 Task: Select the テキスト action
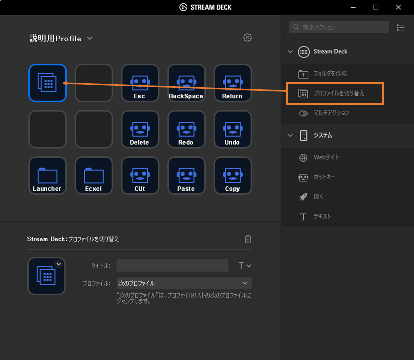pos(347,217)
